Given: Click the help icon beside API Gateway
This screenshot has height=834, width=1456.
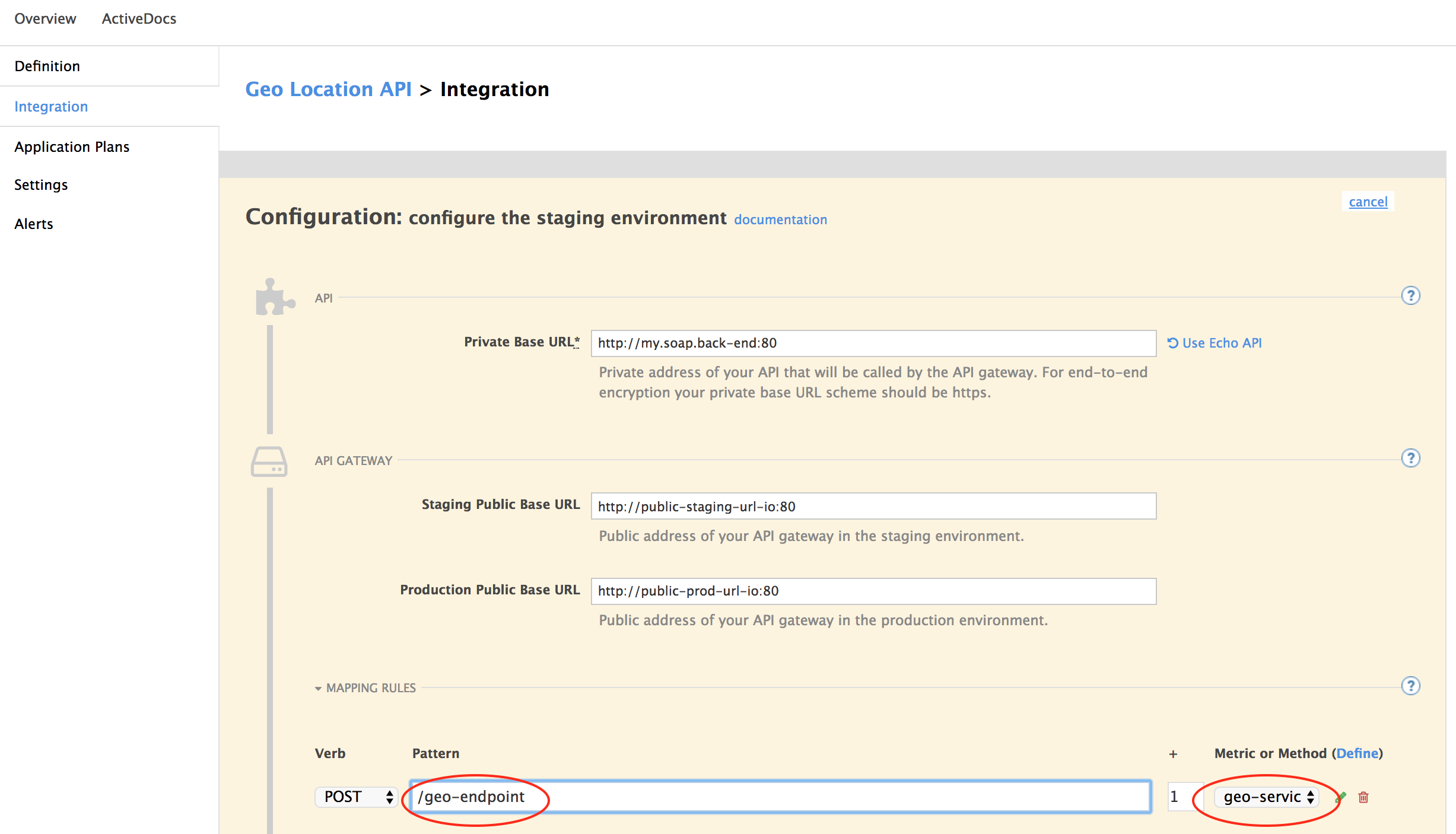Looking at the screenshot, I should (x=1410, y=458).
